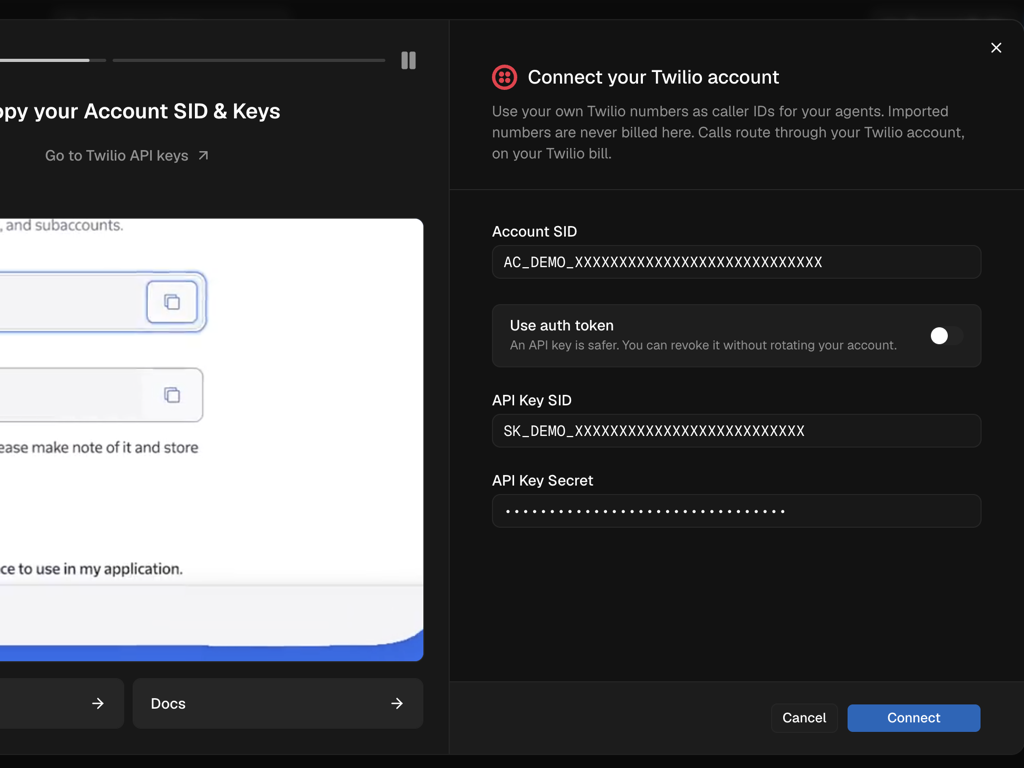Viewport: 1024px width, 768px height.
Task: Click the Connect your Twilio account heading
Action: (x=653, y=77)
